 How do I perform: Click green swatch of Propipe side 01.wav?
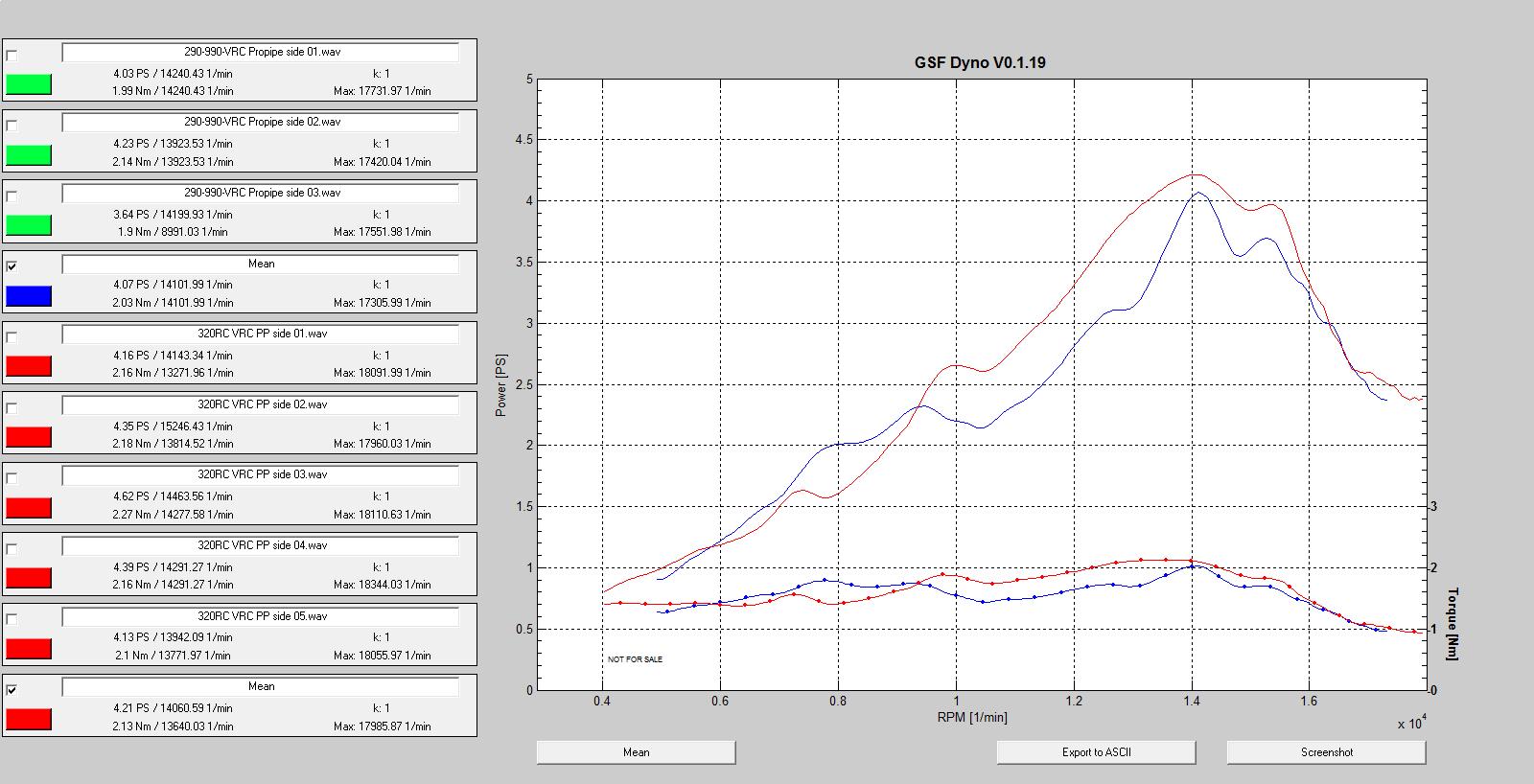coord(29,84)
